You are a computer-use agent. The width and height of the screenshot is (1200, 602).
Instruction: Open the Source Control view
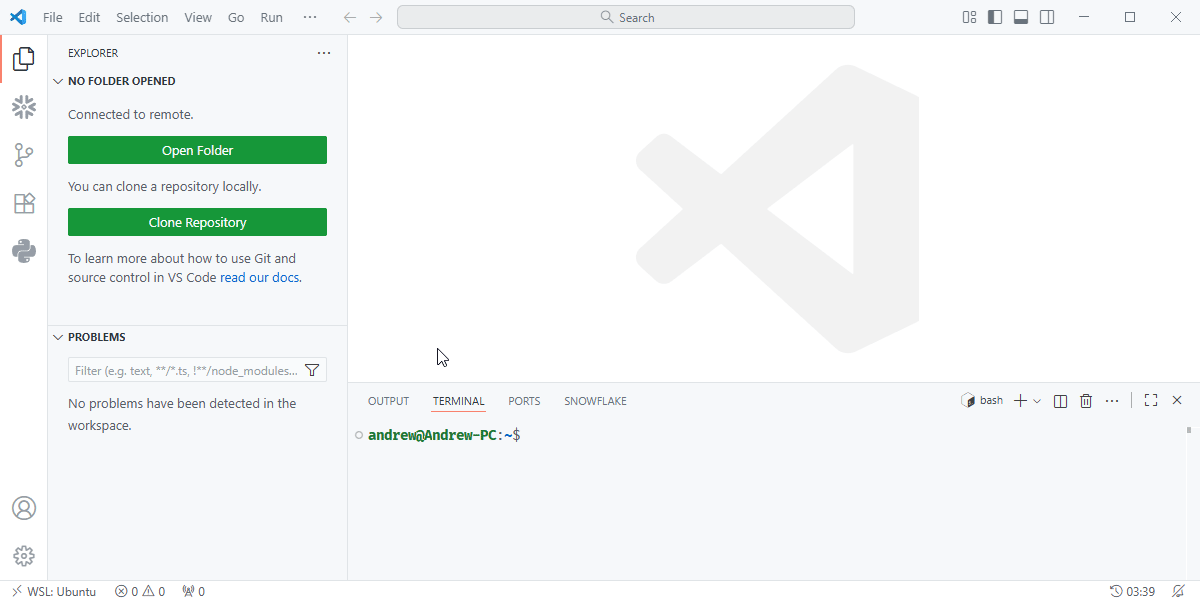tap(23, 154)
